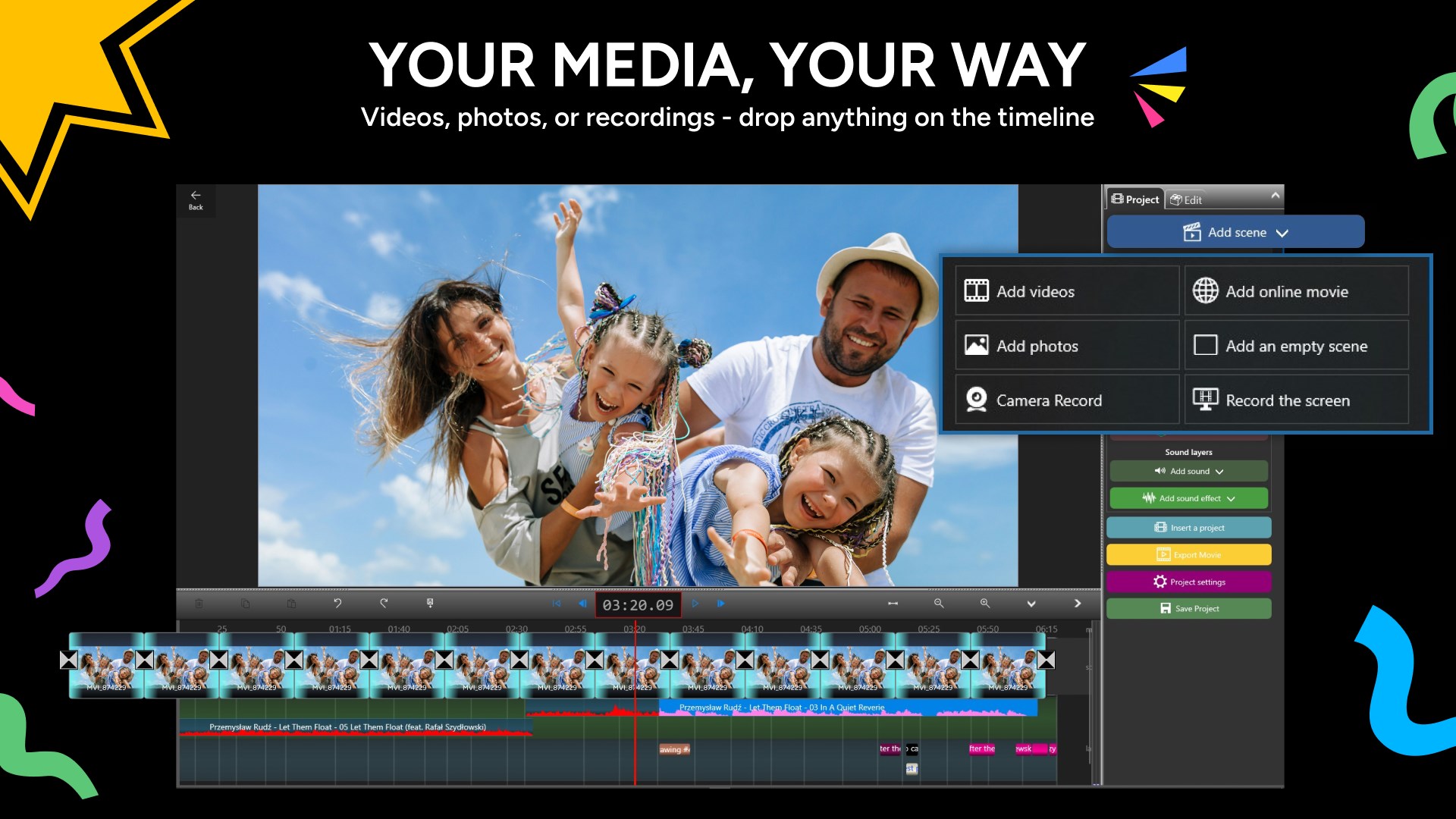Viewport: 1456px width, 819px height.
Task: Select the '03 In A Quiet Reverie' audio clip
Action: click(848, 708)
